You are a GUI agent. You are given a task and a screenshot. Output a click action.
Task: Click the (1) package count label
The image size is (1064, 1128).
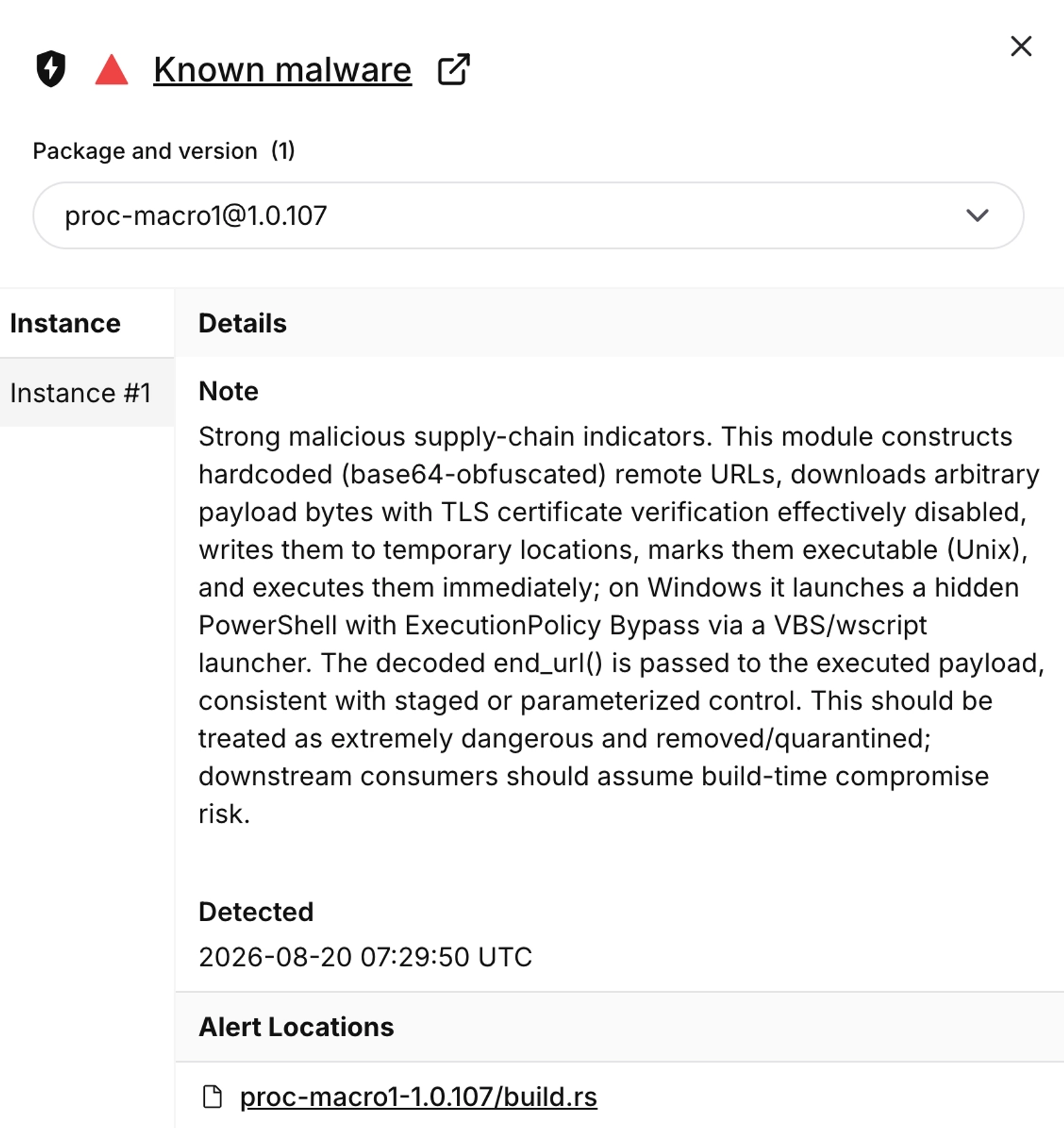[283, 151]
